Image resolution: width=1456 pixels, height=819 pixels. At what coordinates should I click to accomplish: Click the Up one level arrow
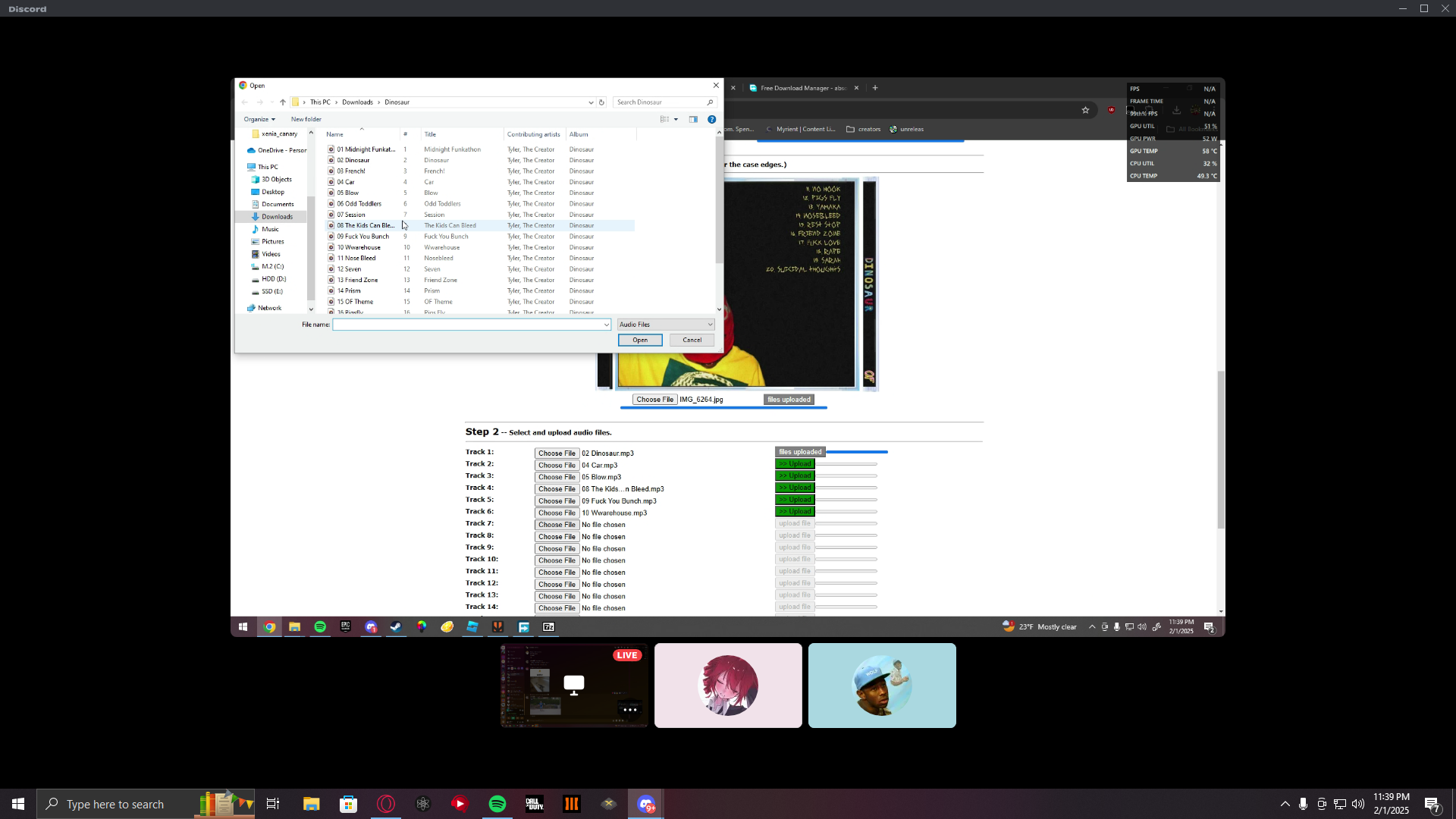point(283,102)
